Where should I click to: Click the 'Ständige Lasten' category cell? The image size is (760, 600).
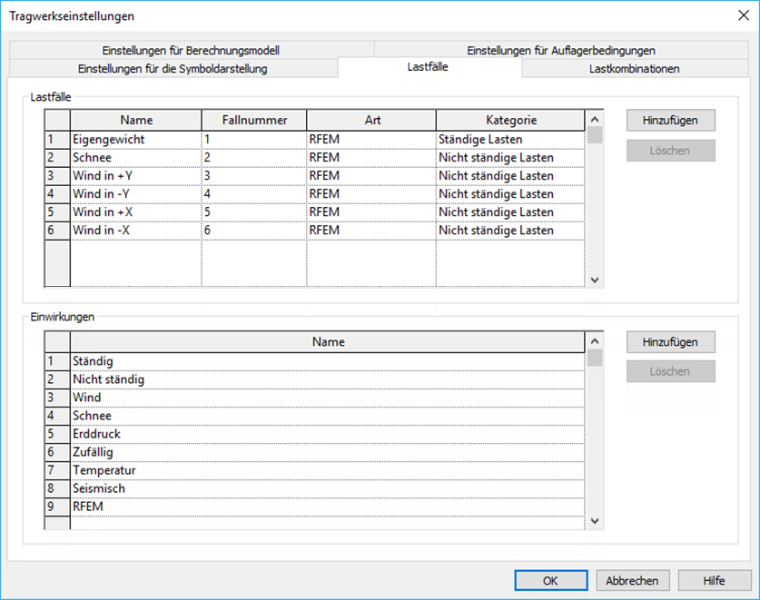[510, 140]
